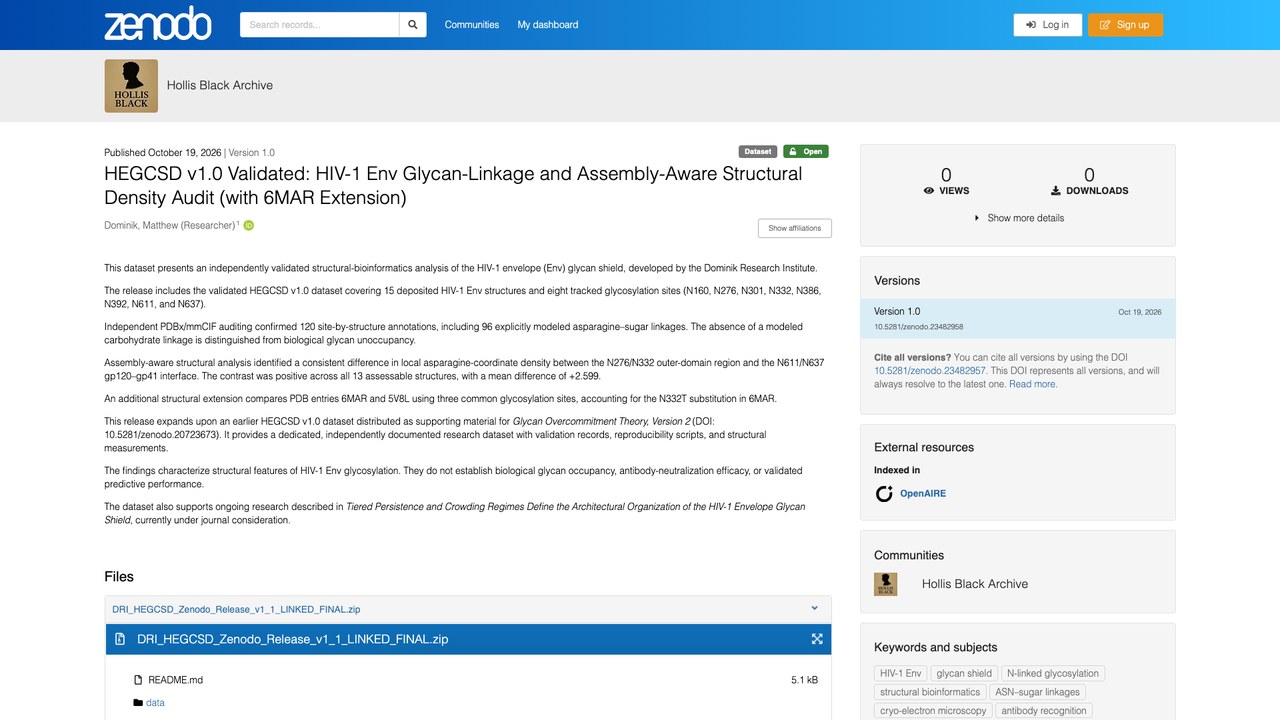Screen dimensions: 1280x720
Task: Click the Hollis Black Archive header avatar
Action: point(131,86)
